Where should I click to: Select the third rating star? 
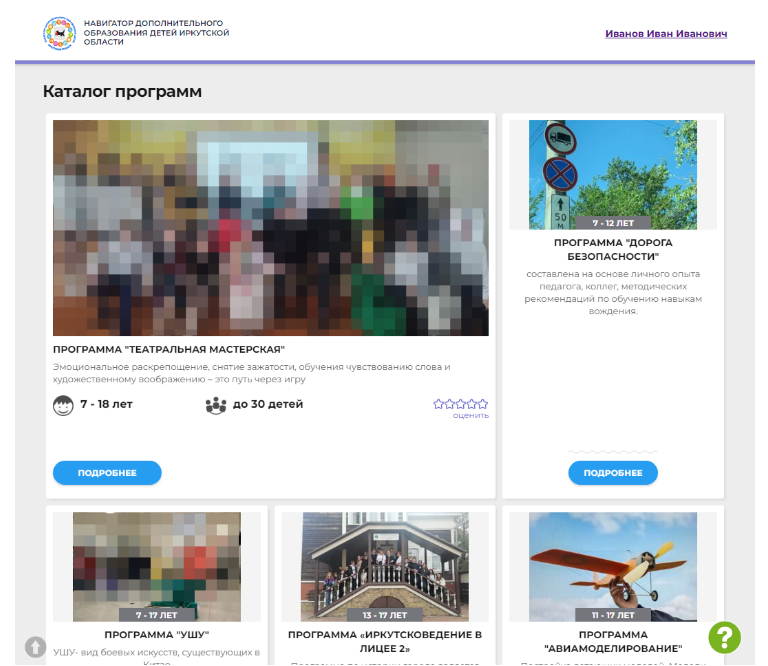[461, 404]
